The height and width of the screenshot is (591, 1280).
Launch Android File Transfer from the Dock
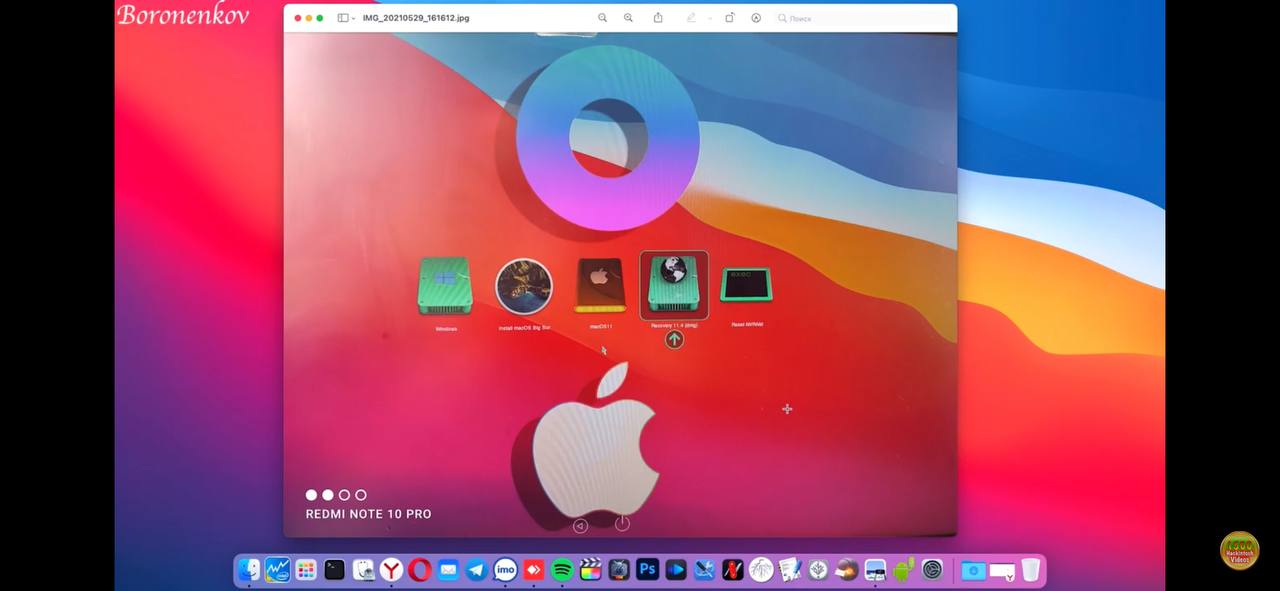[x=904, y=570]
